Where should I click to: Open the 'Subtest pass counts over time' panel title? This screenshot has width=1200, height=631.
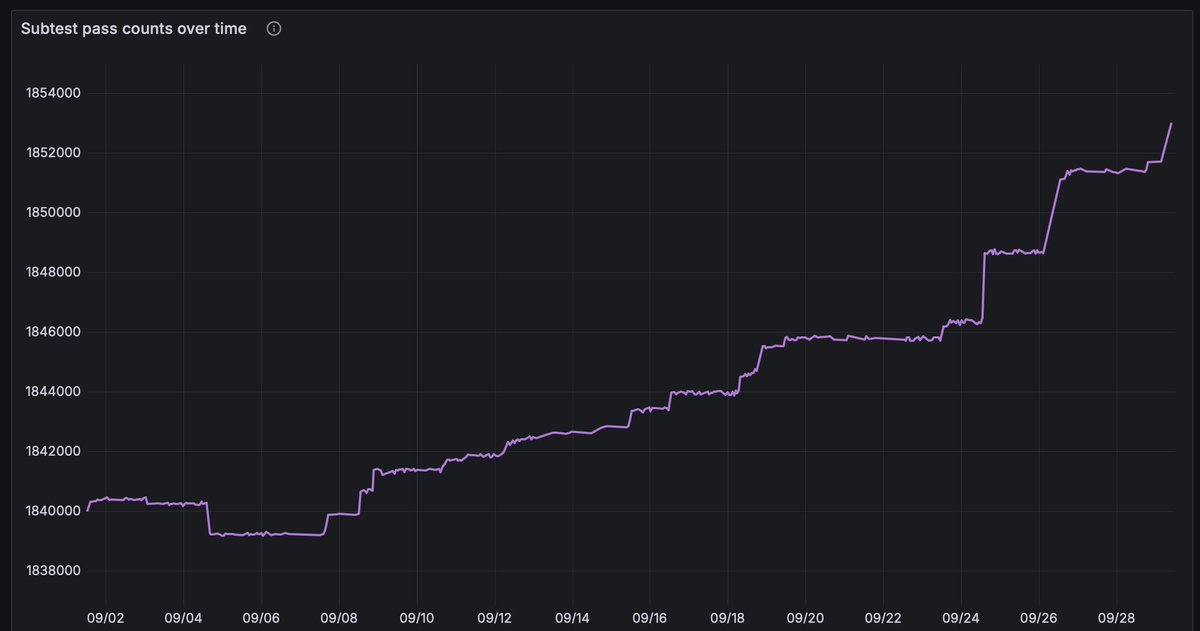[134, 29]
